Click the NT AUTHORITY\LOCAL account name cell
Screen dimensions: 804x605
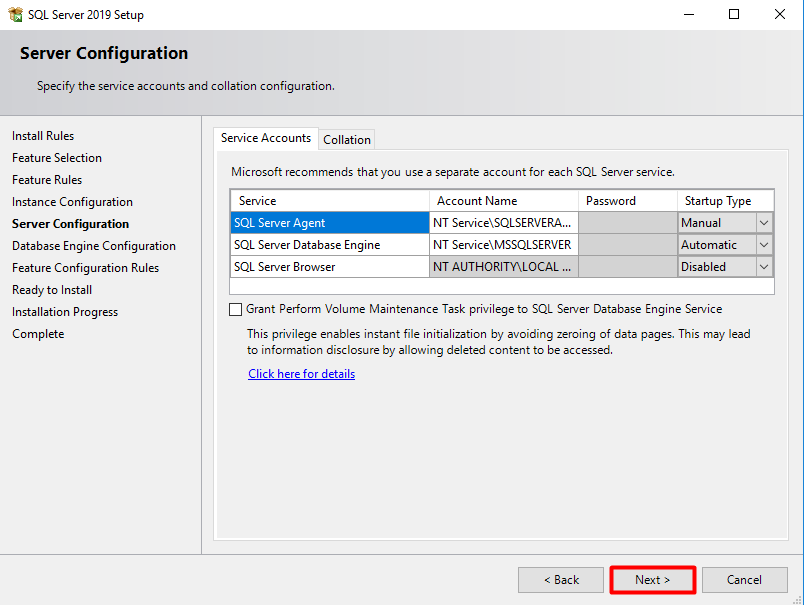click(x=504, y=267)
